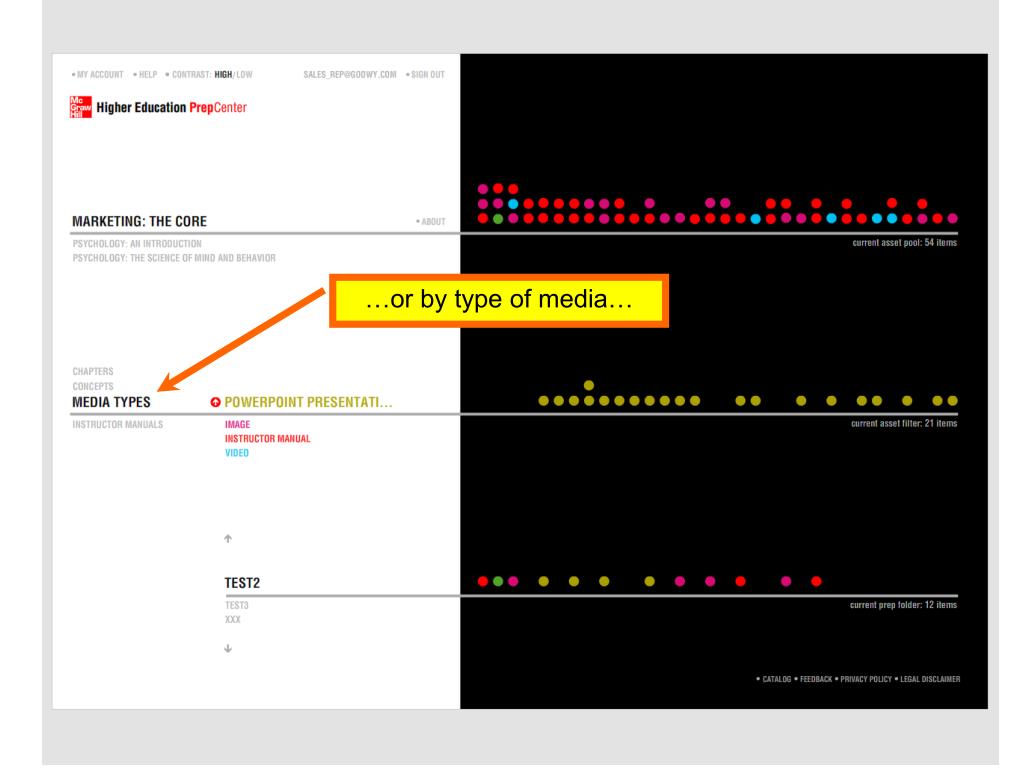Open the Privacy Policy link
The image size is (1024, 768).
pyautogui.click(x=866, y=679)
